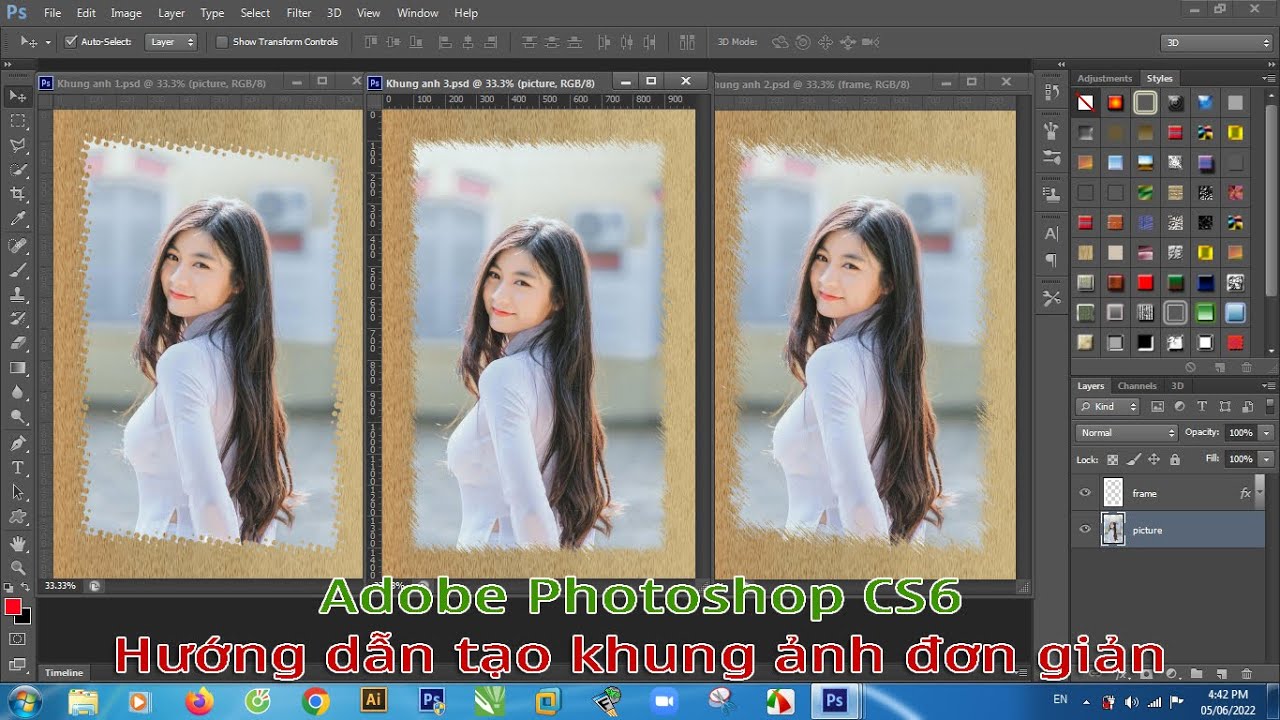Switch to the Channels tab
The image size is (1280, 720).
pos(1137,386)
